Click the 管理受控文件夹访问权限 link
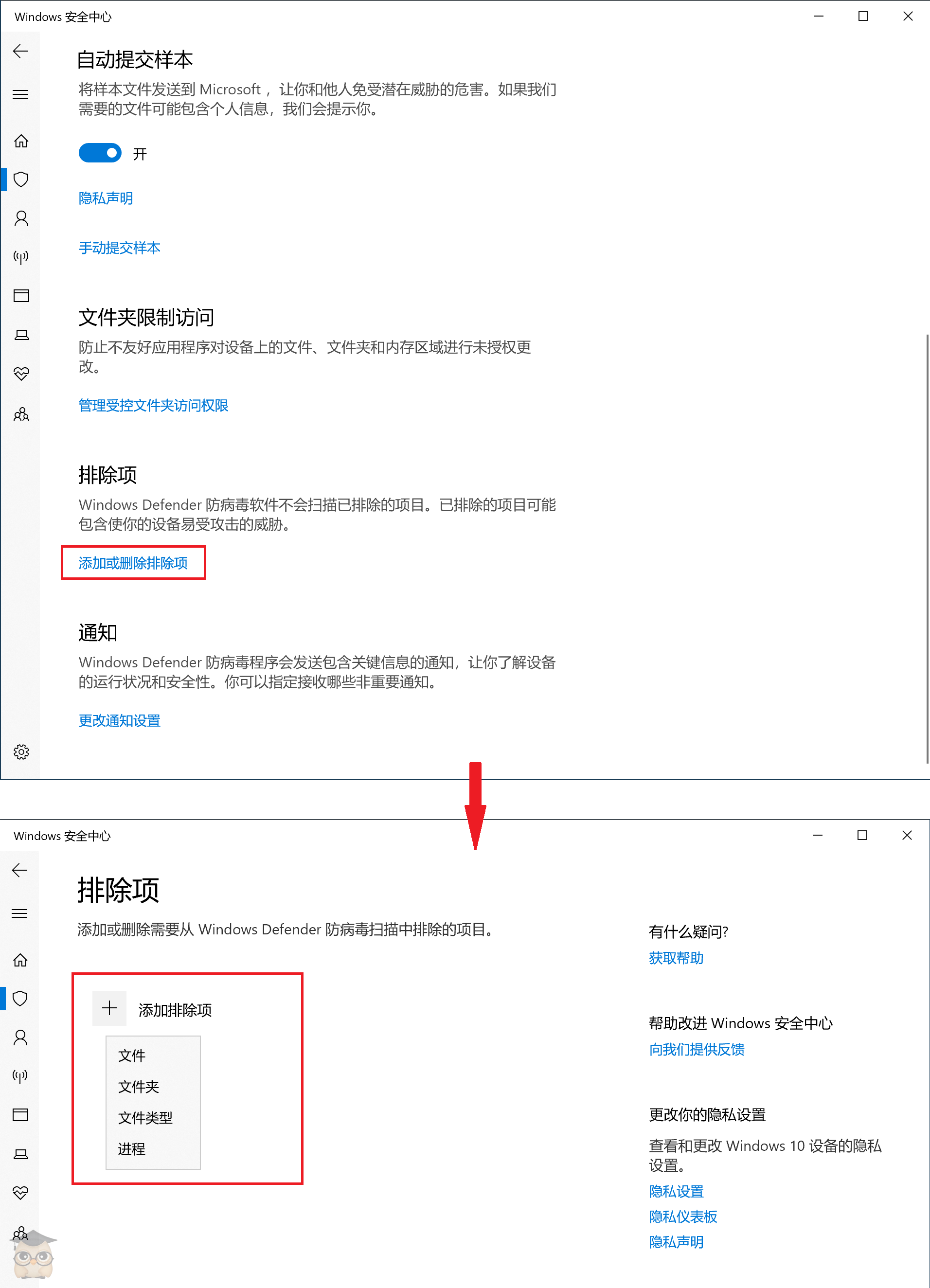 (153, 406)
